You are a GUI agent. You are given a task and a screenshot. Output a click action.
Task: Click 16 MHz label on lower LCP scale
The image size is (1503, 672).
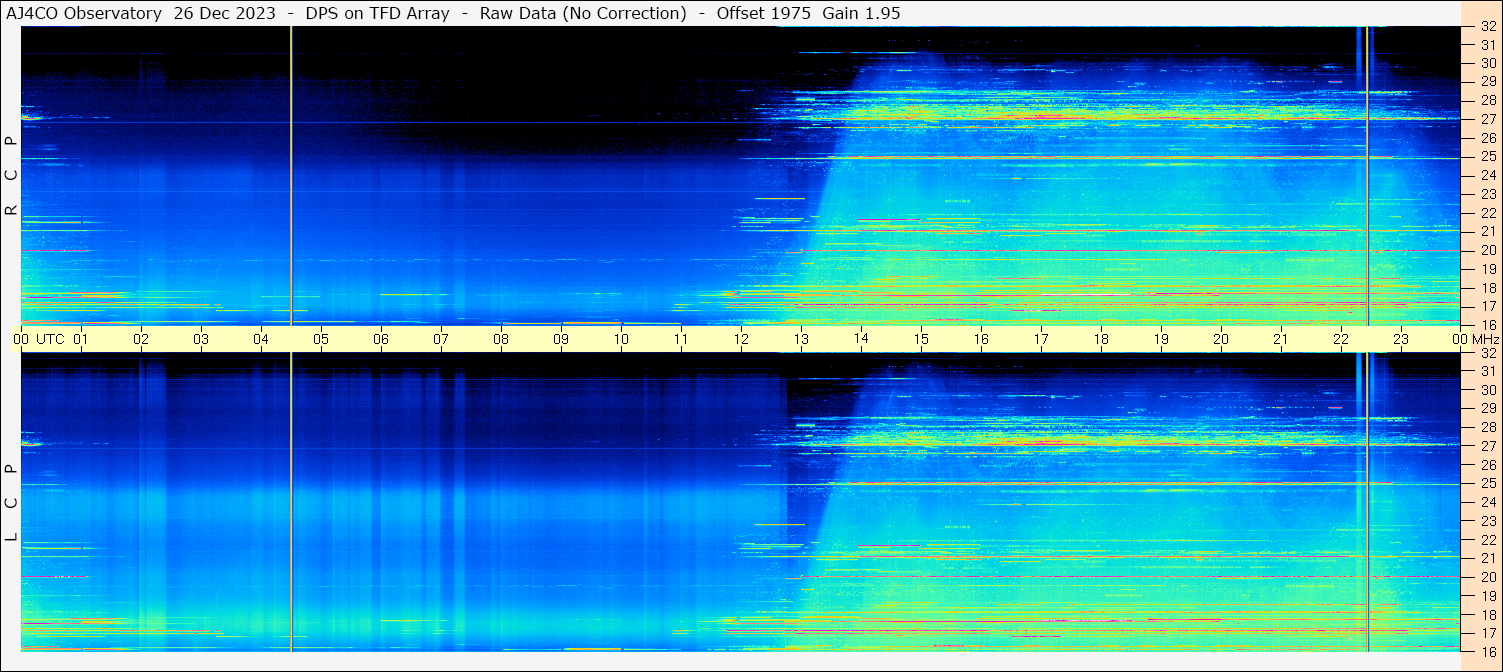coord(1488,651)
